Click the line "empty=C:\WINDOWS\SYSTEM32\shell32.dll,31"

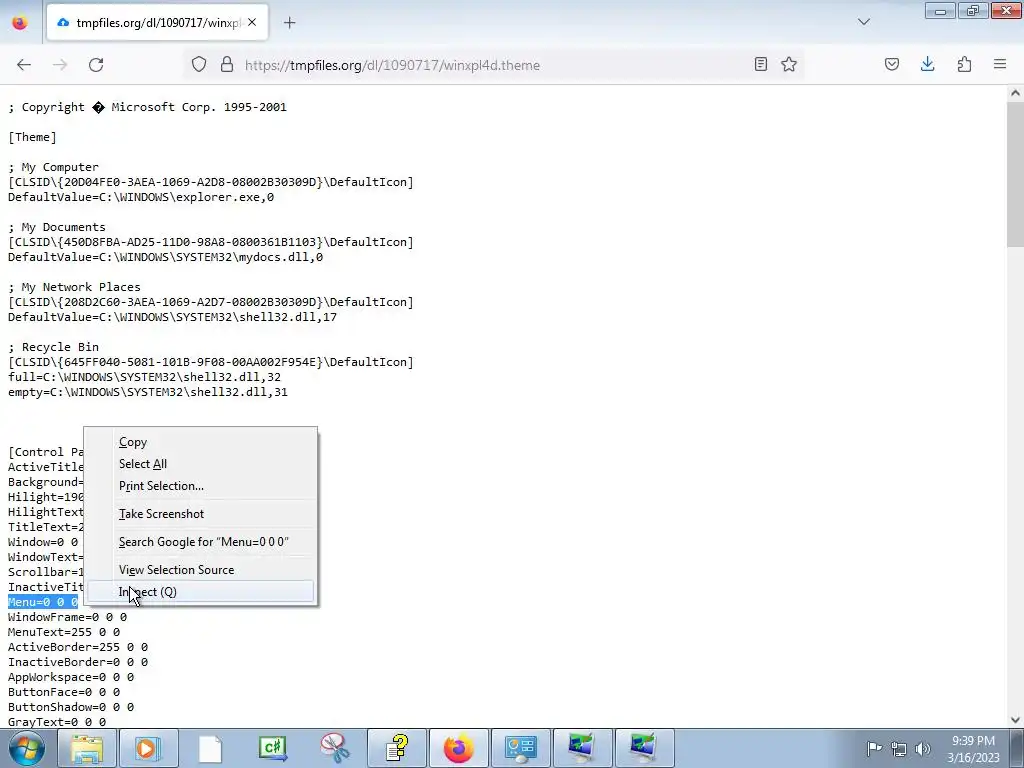tap(148, 392)
